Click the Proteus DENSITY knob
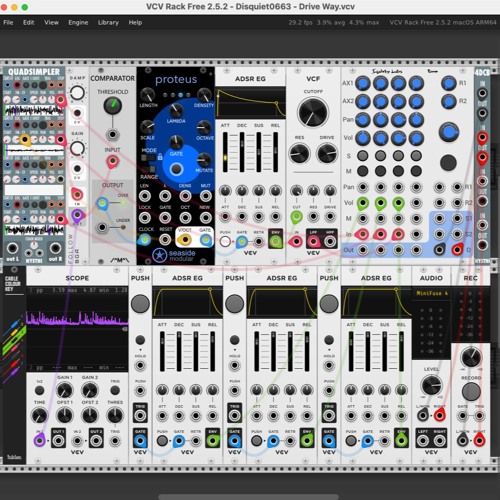This screenshot has height=500, width=500. point(204,95)
